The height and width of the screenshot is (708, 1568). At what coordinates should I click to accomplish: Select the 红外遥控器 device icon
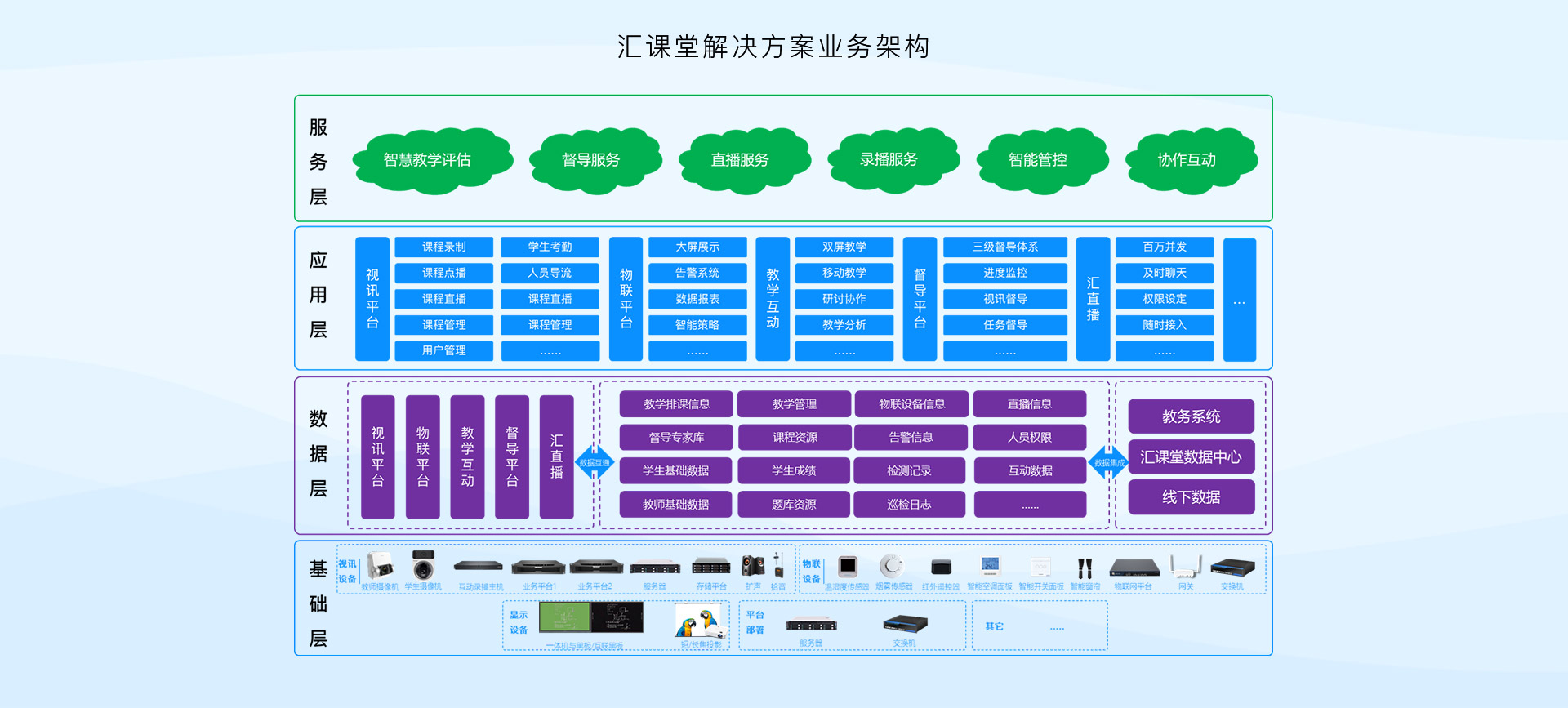941,568
